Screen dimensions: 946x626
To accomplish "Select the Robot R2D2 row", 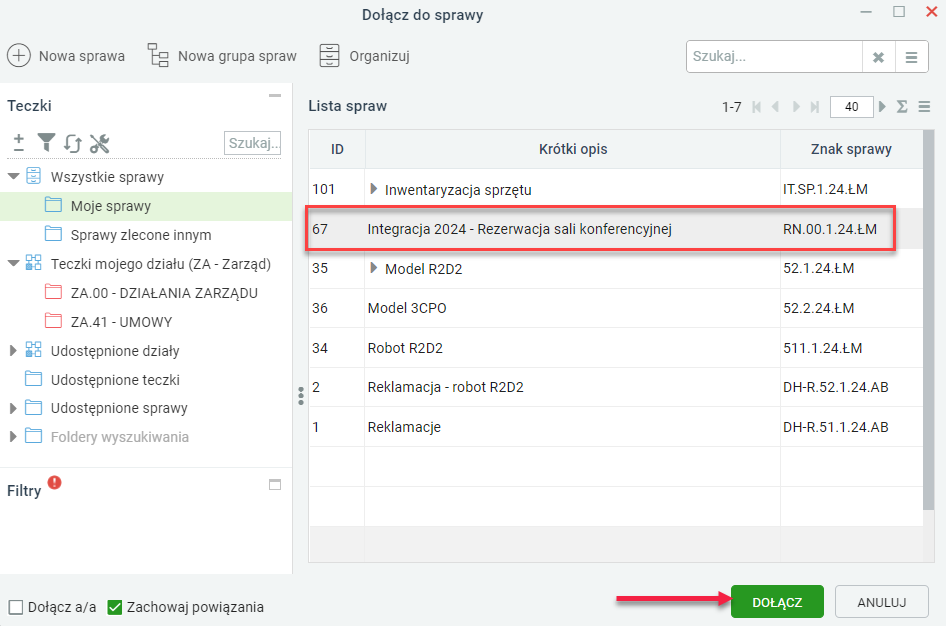I will 616,348.
